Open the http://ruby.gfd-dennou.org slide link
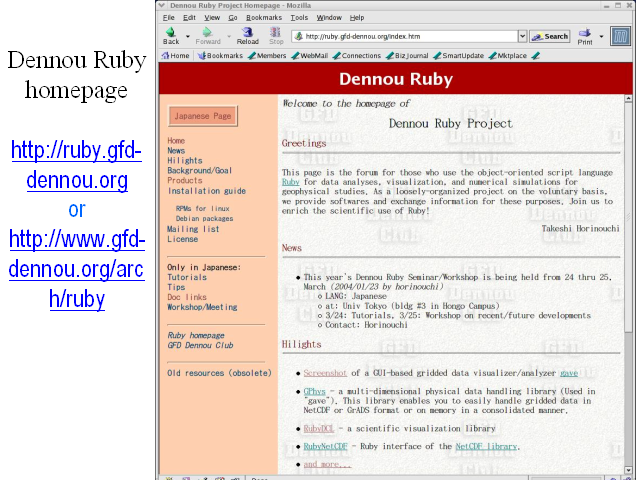This screenshot has width=640, height=480. coord(77,165)
